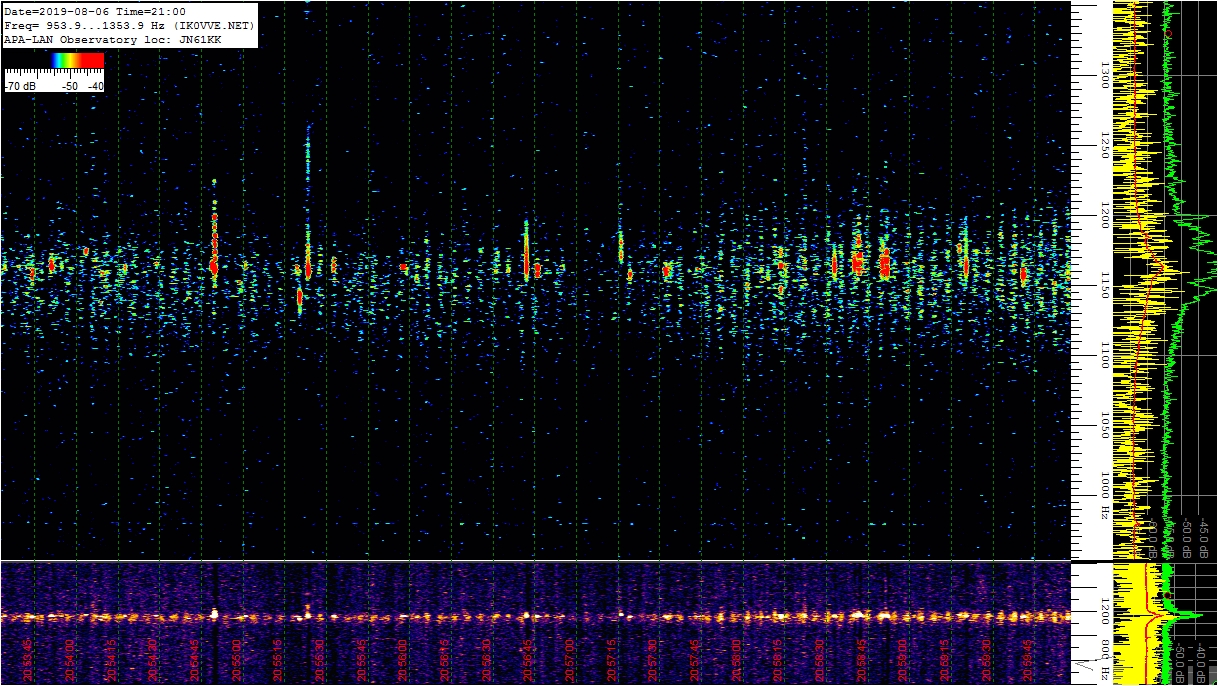Click the 1250 frequency axis label
Viewport: 1218px width, 686px height.
pyautogui.click(x=1105, y=146)
